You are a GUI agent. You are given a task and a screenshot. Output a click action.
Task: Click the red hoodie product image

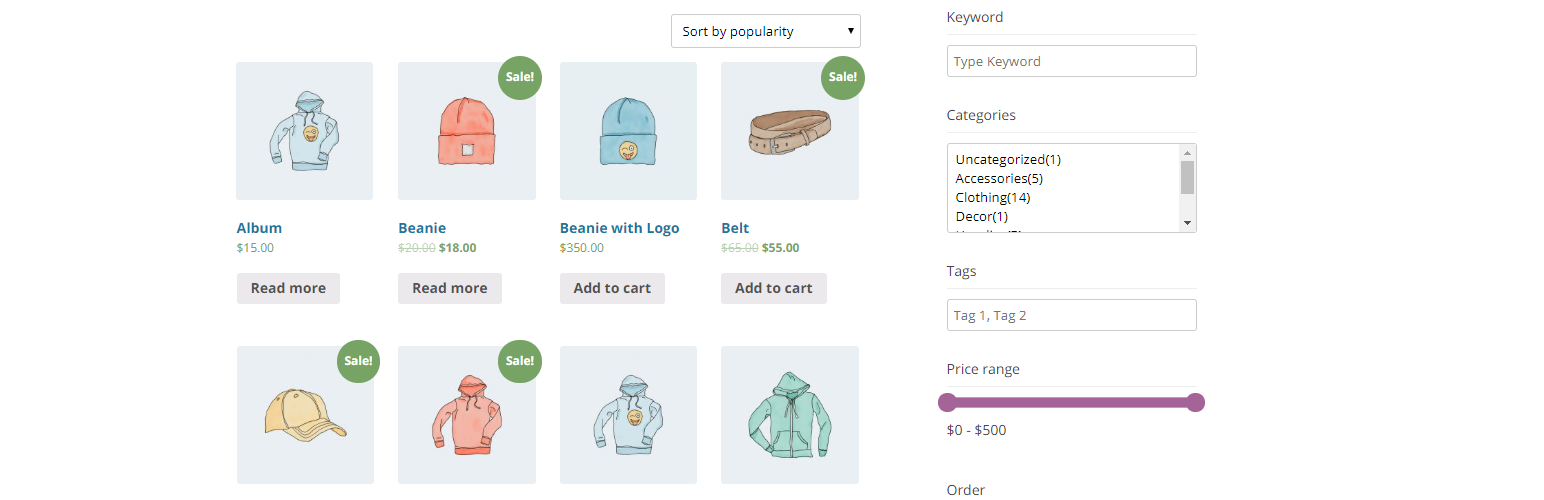click(x=466, y=414)
